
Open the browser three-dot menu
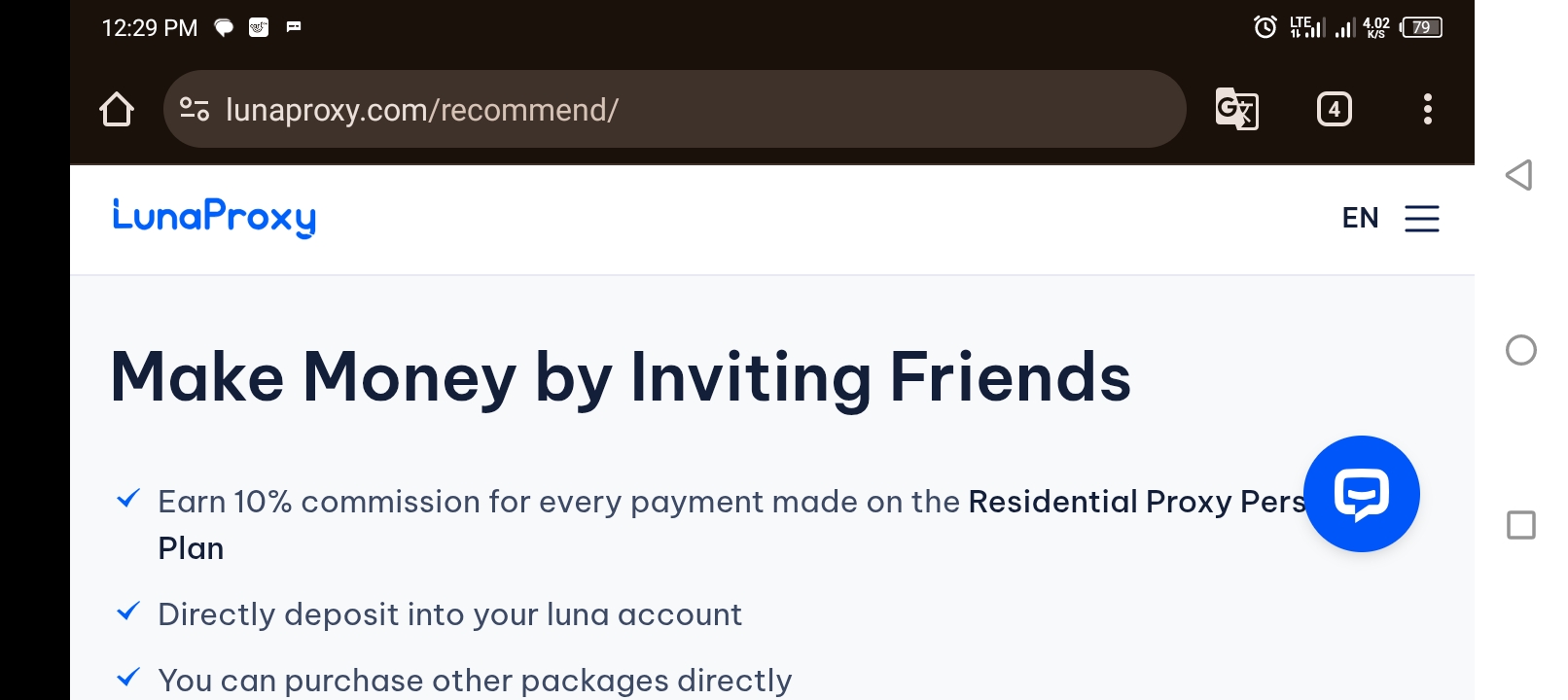[1427, 109]
